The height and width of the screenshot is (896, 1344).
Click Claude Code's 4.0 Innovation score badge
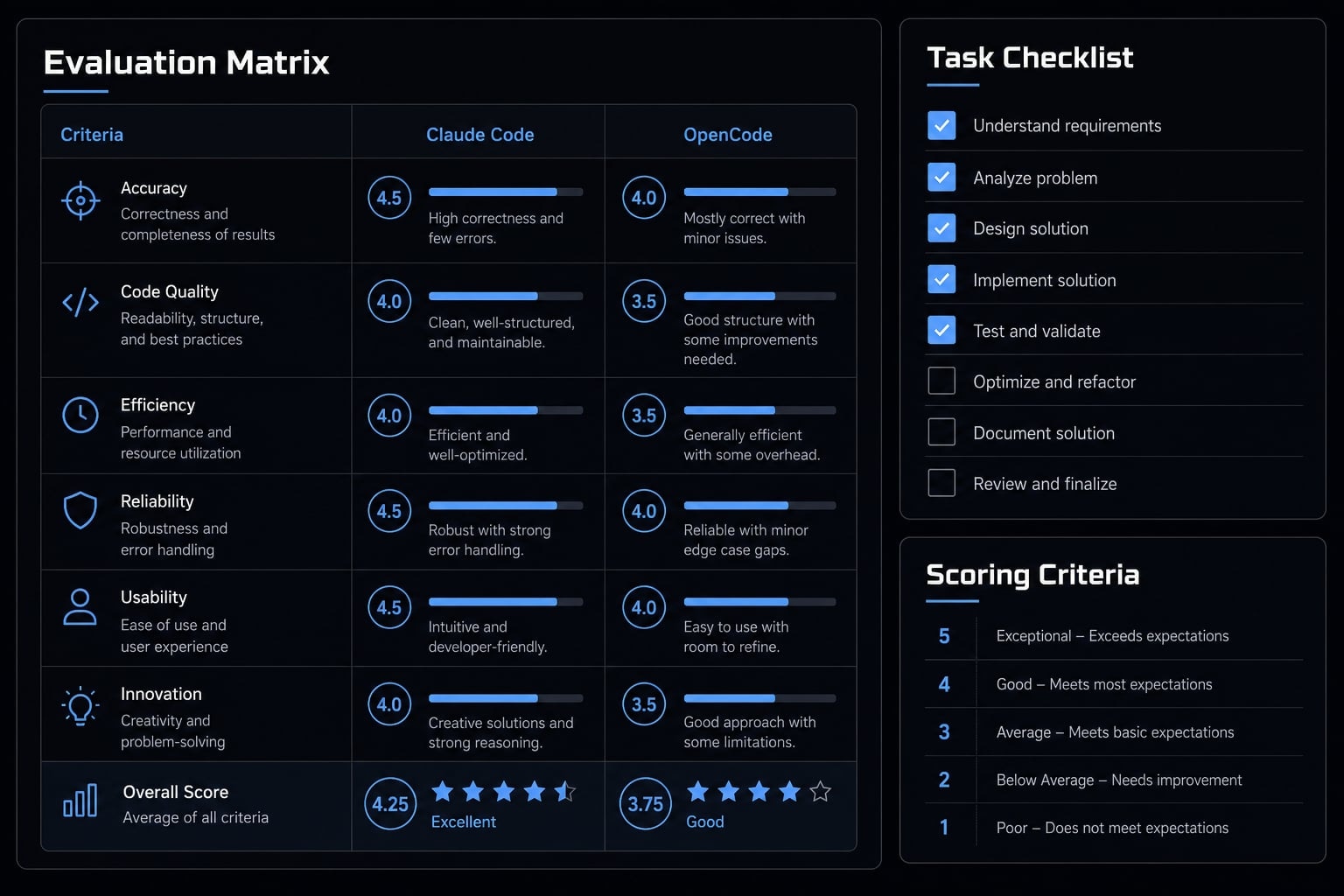tap(389, 704)
